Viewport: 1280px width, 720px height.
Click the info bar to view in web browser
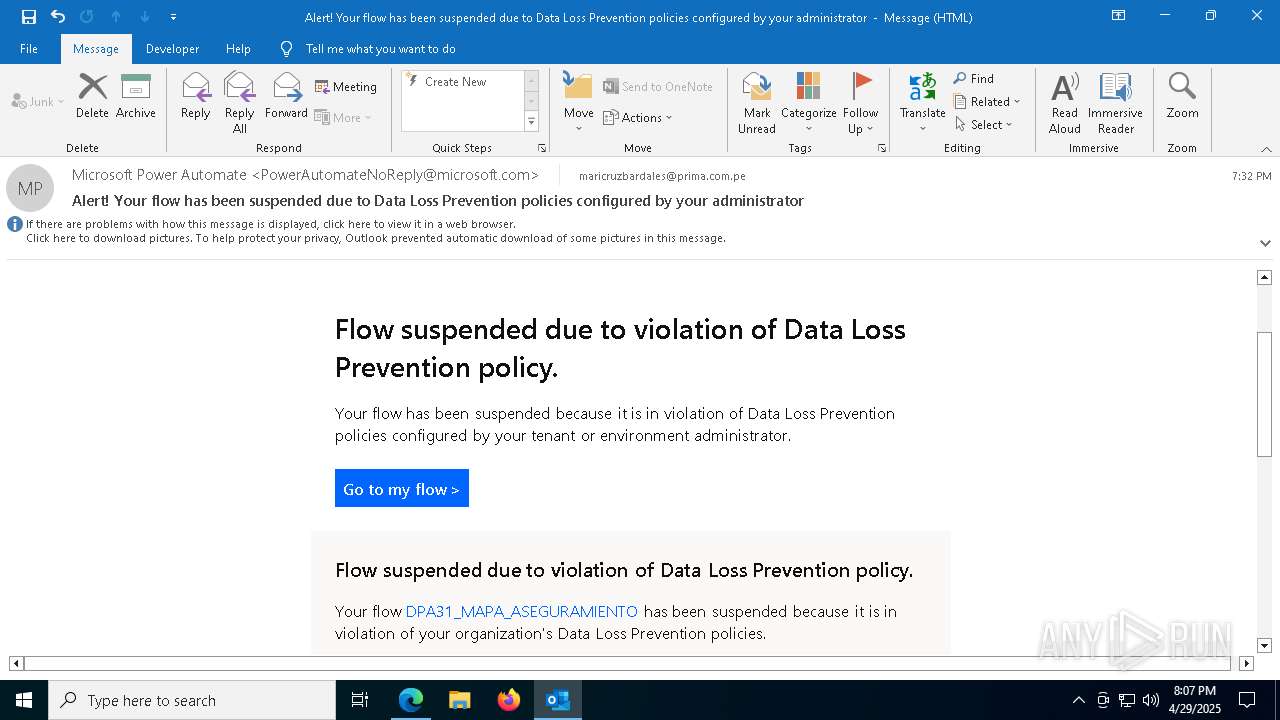271,224
